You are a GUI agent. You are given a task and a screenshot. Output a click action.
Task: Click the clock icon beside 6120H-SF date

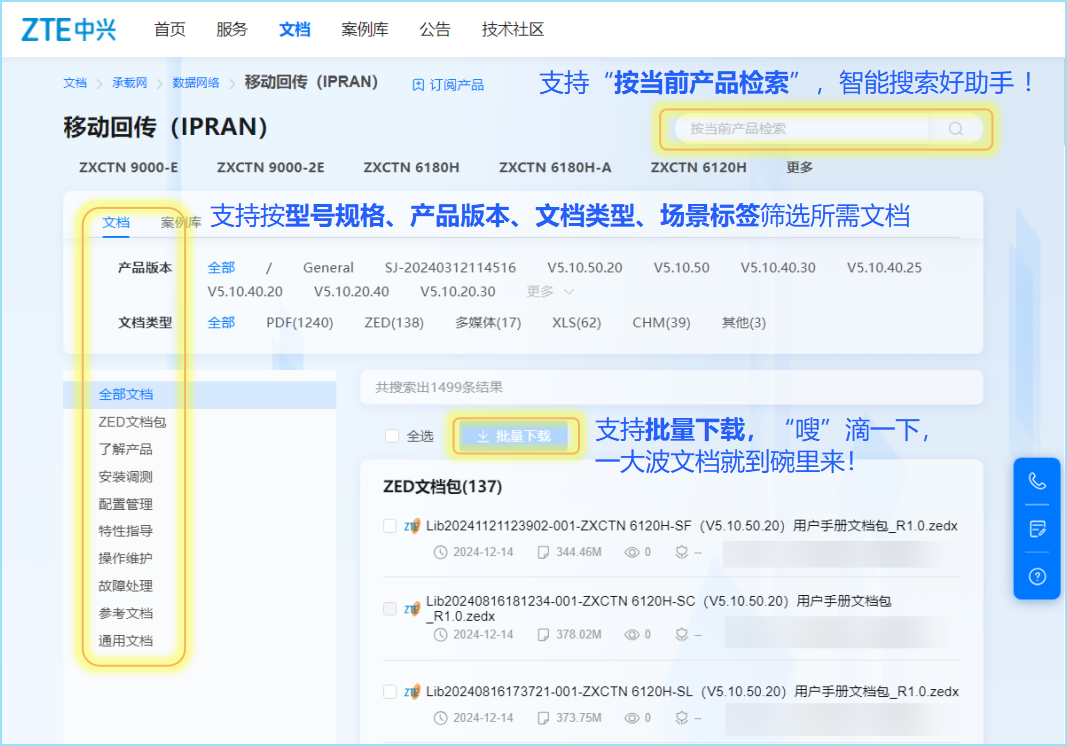(440, 552)
